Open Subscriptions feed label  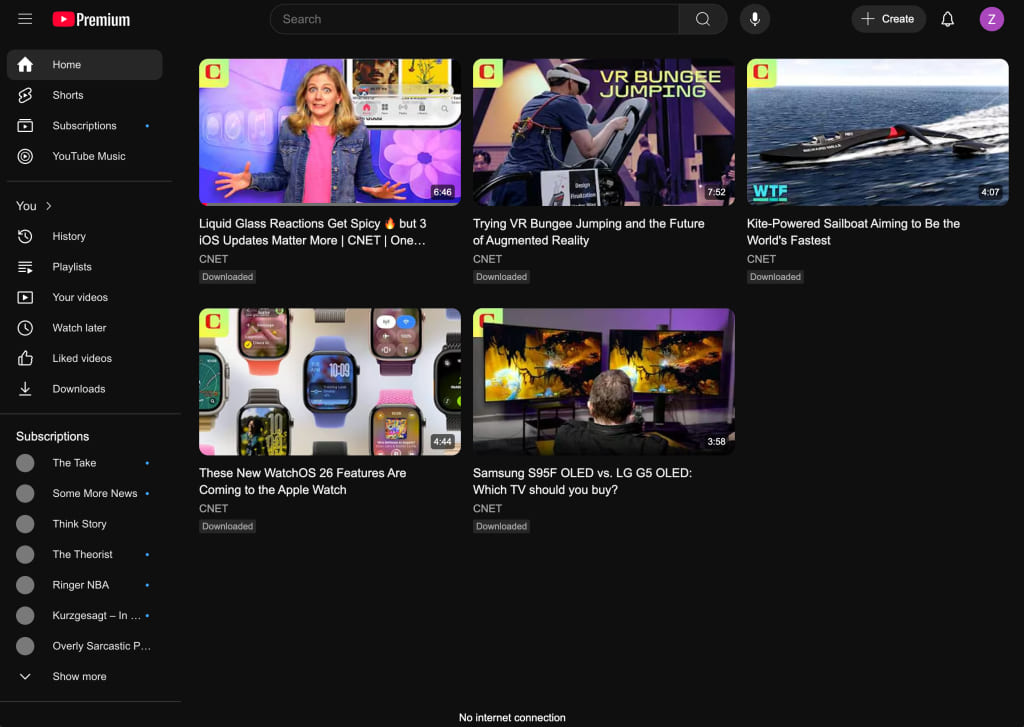84,125
